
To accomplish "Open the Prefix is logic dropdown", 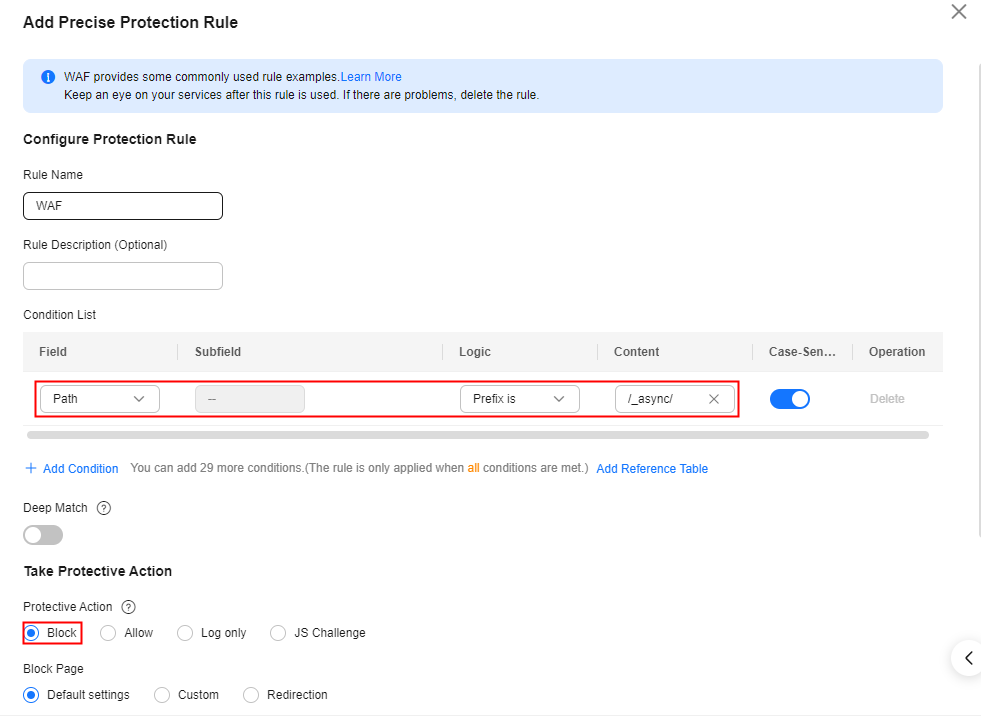I will [x=519, y=399].
